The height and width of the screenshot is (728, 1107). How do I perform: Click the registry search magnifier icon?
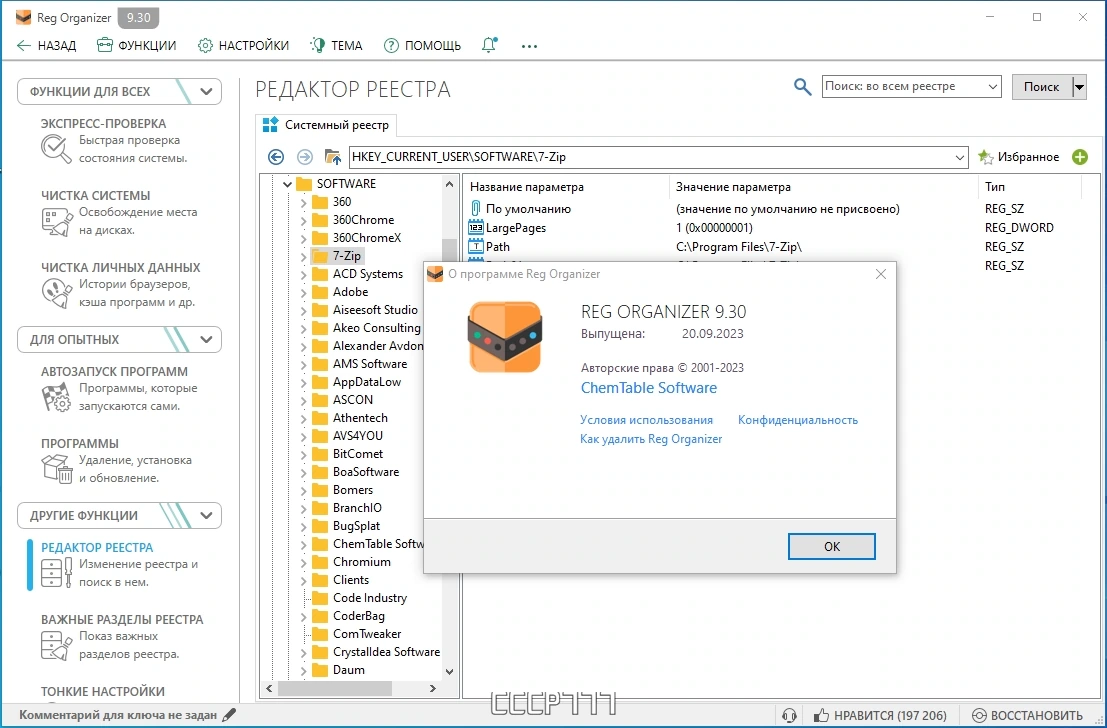802,87
